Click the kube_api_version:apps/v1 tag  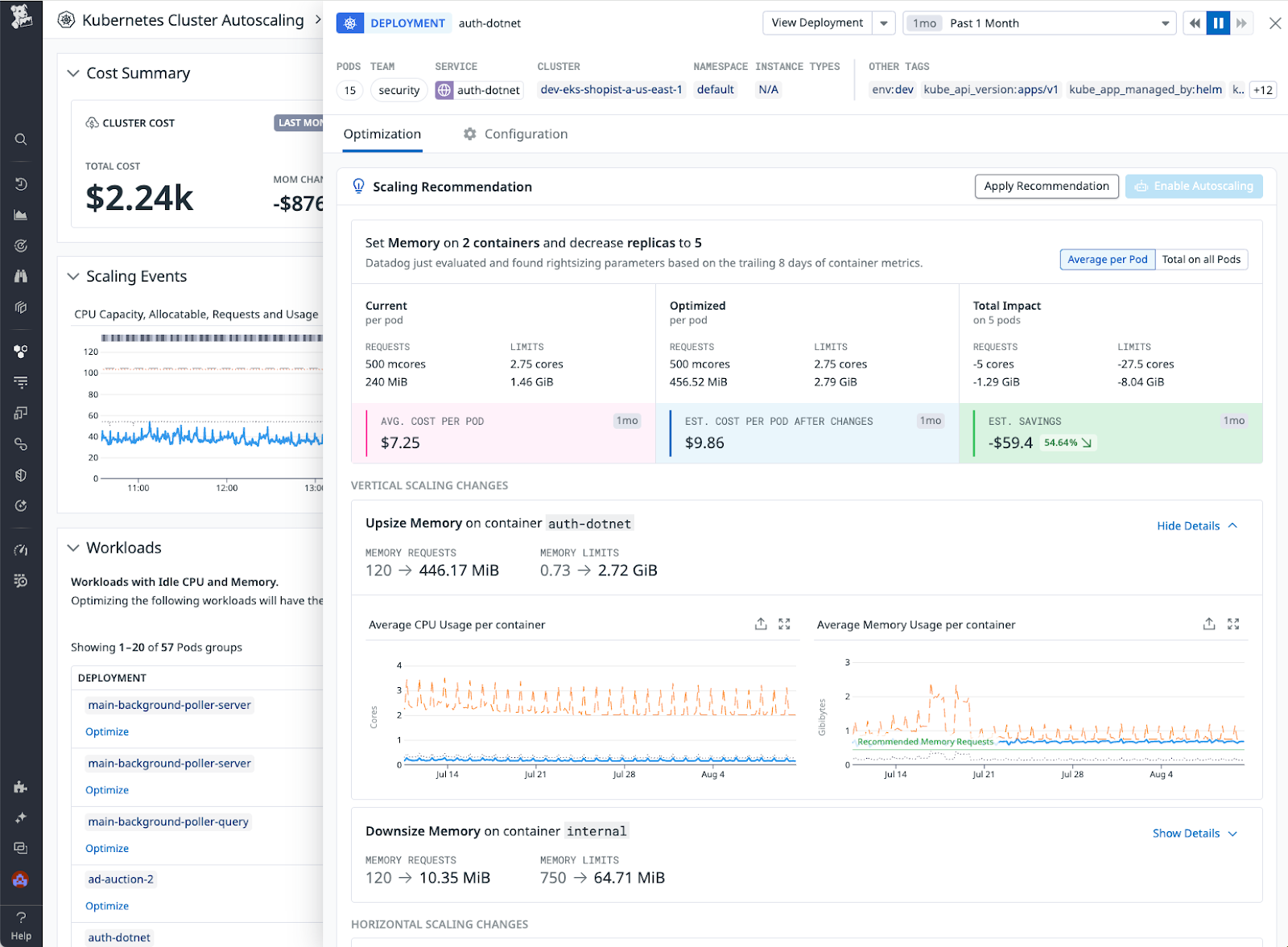(x=991, y=90)
